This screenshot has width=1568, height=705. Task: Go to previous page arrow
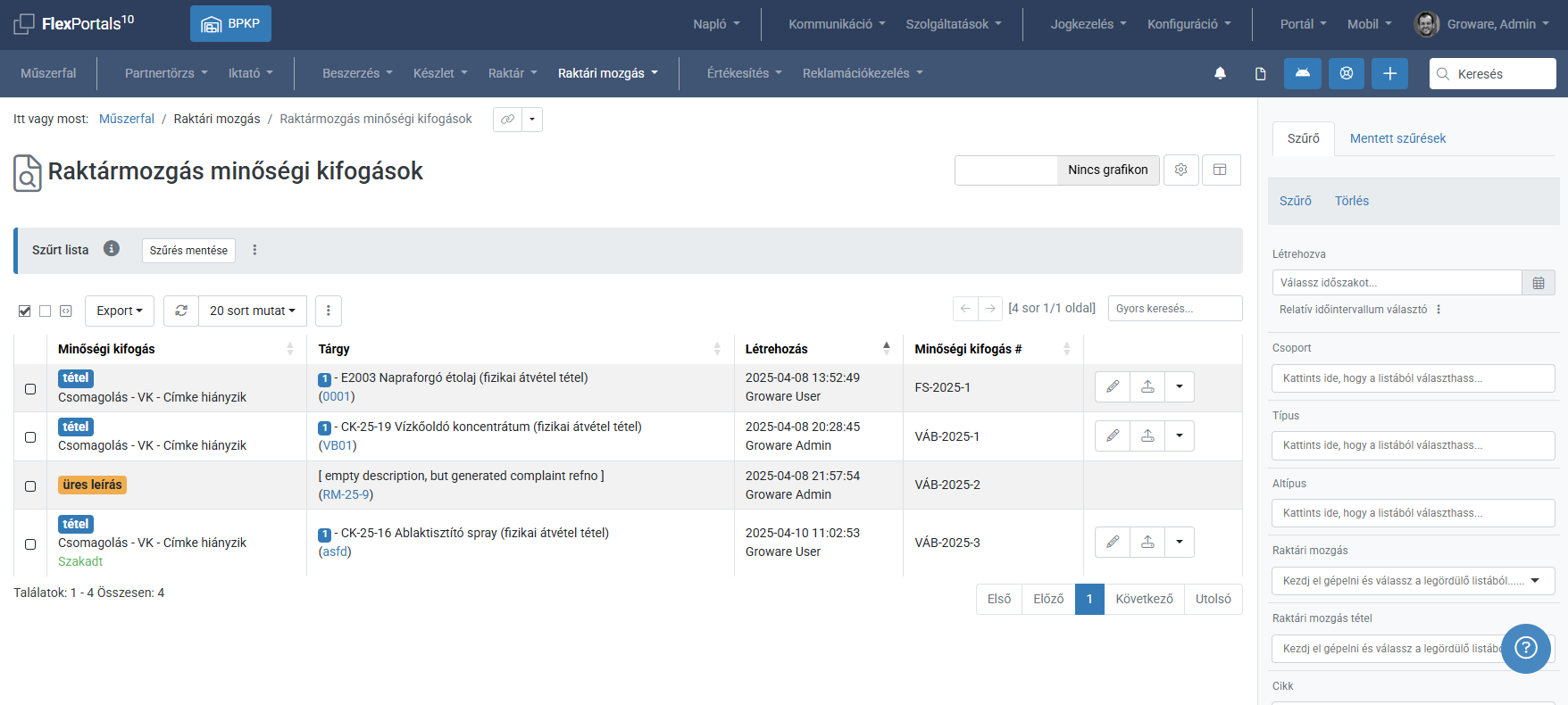[965, 308]
